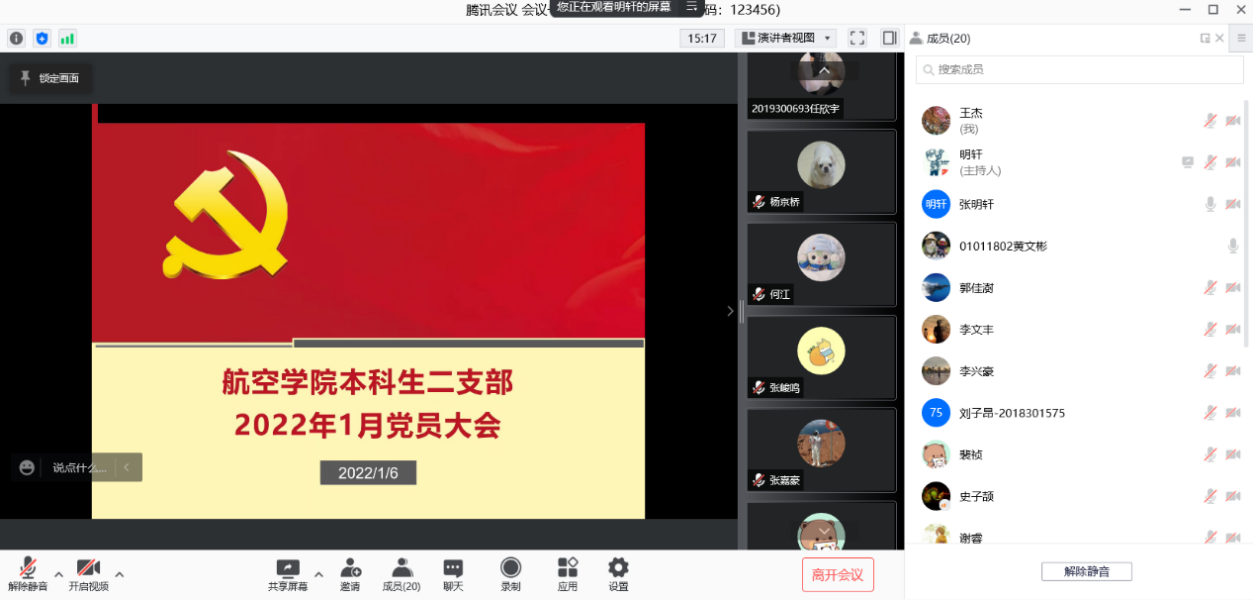Screen dimensions: 1253x600
Task: Open the speaker view dropdown
Action: pos(787,38)
